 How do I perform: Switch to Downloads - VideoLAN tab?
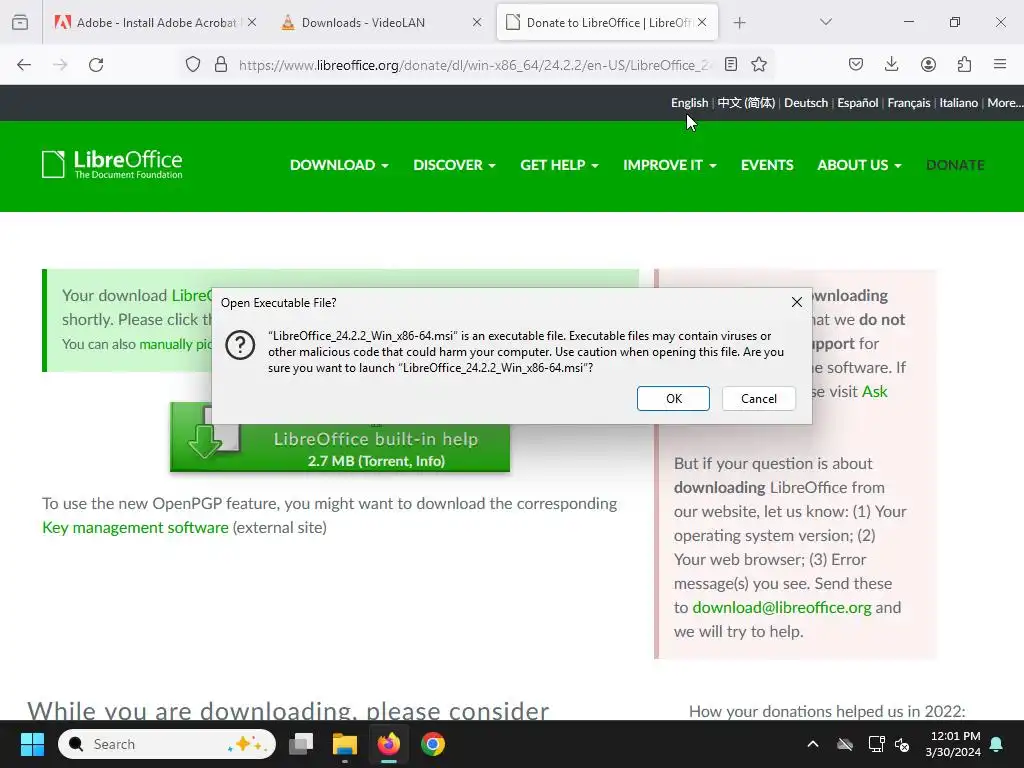tap(381, 22)
